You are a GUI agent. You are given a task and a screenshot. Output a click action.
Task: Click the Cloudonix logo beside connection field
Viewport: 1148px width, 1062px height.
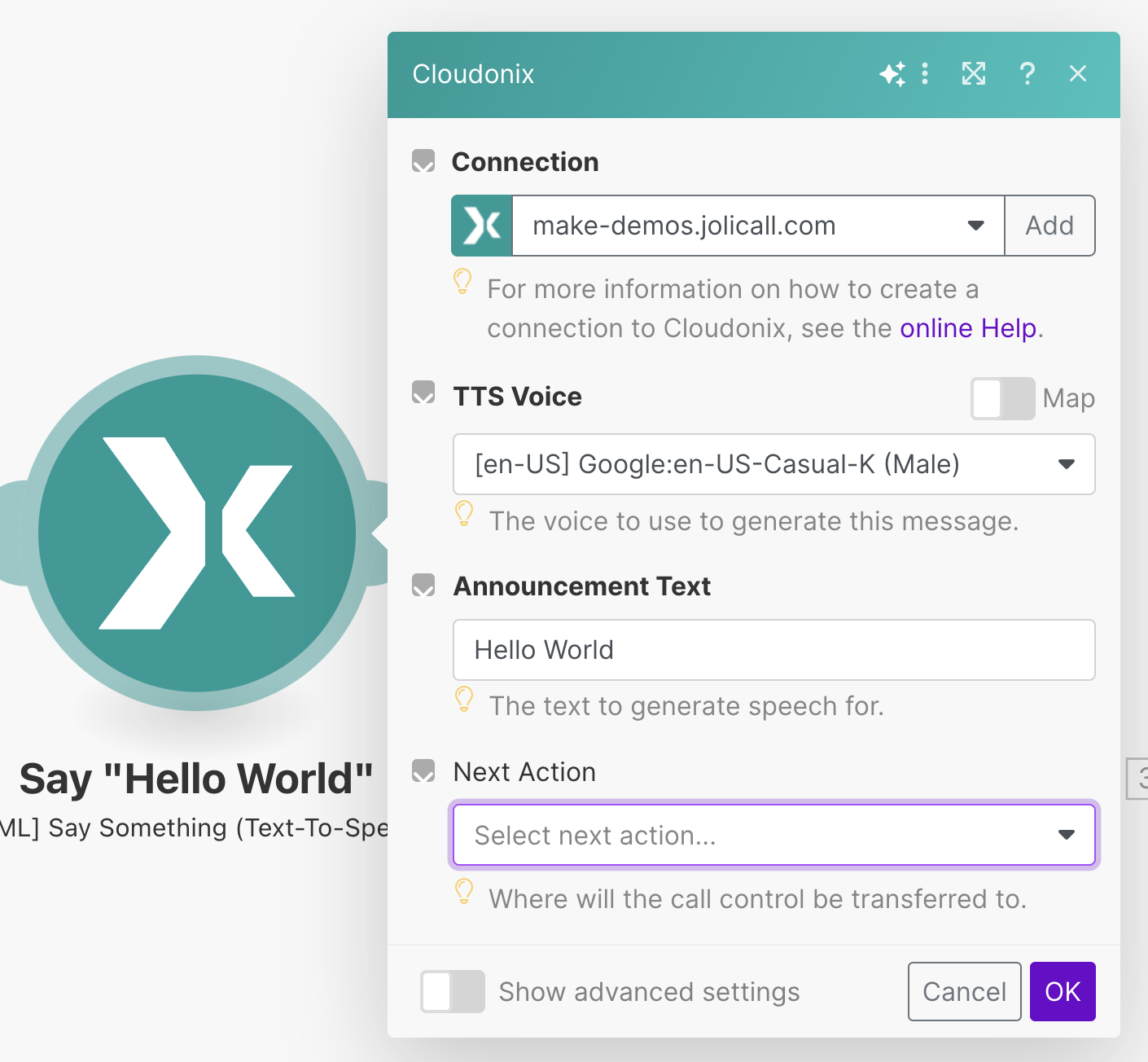[x=482, y=226]
